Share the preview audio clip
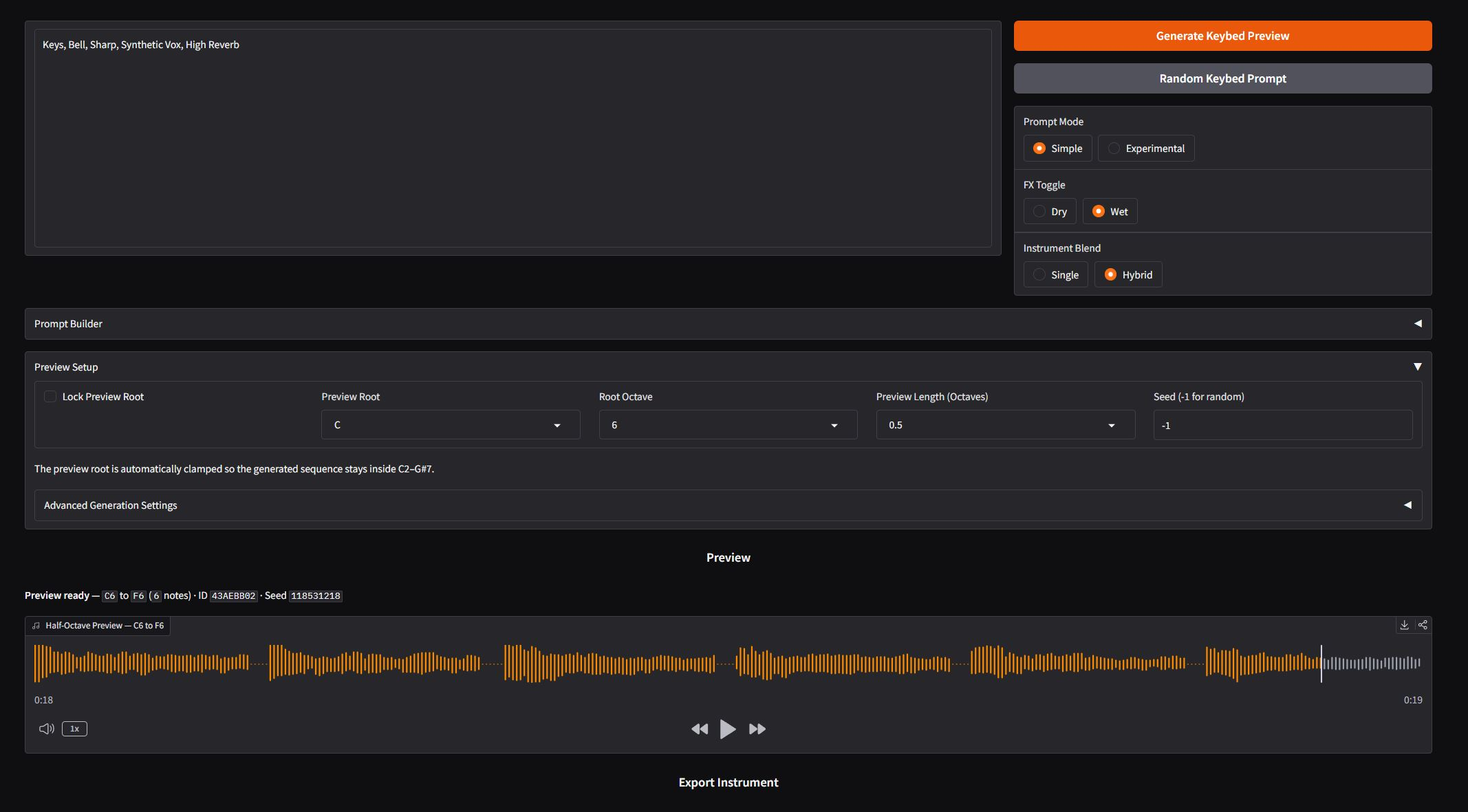This screenshot has height=812, width=1468. (1423, 625)
